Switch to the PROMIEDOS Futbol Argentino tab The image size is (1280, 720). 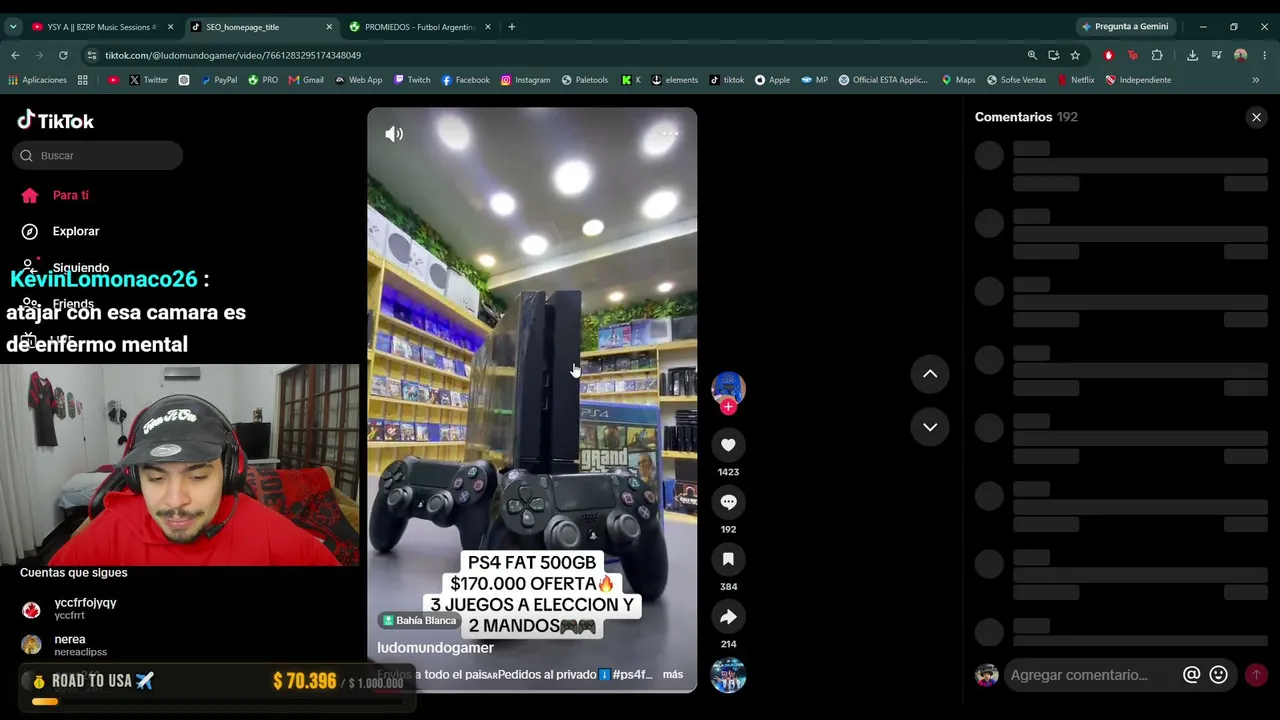coord(420,27)
